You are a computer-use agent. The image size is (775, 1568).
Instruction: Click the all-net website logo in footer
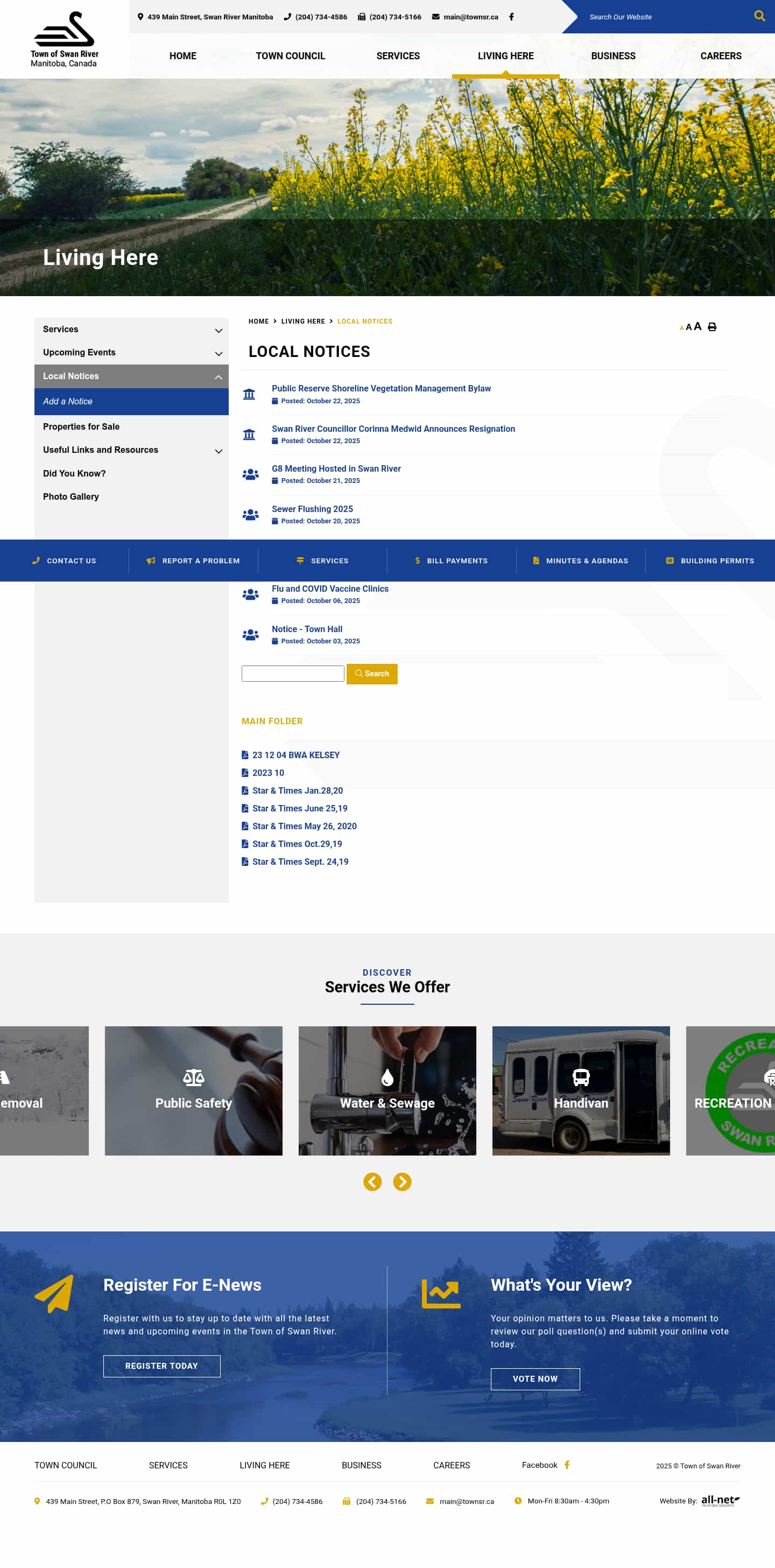tap(720, 1501)
